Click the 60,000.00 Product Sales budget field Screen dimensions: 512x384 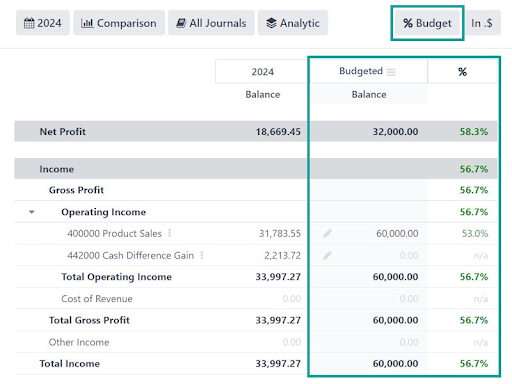[x=397, y=233]
